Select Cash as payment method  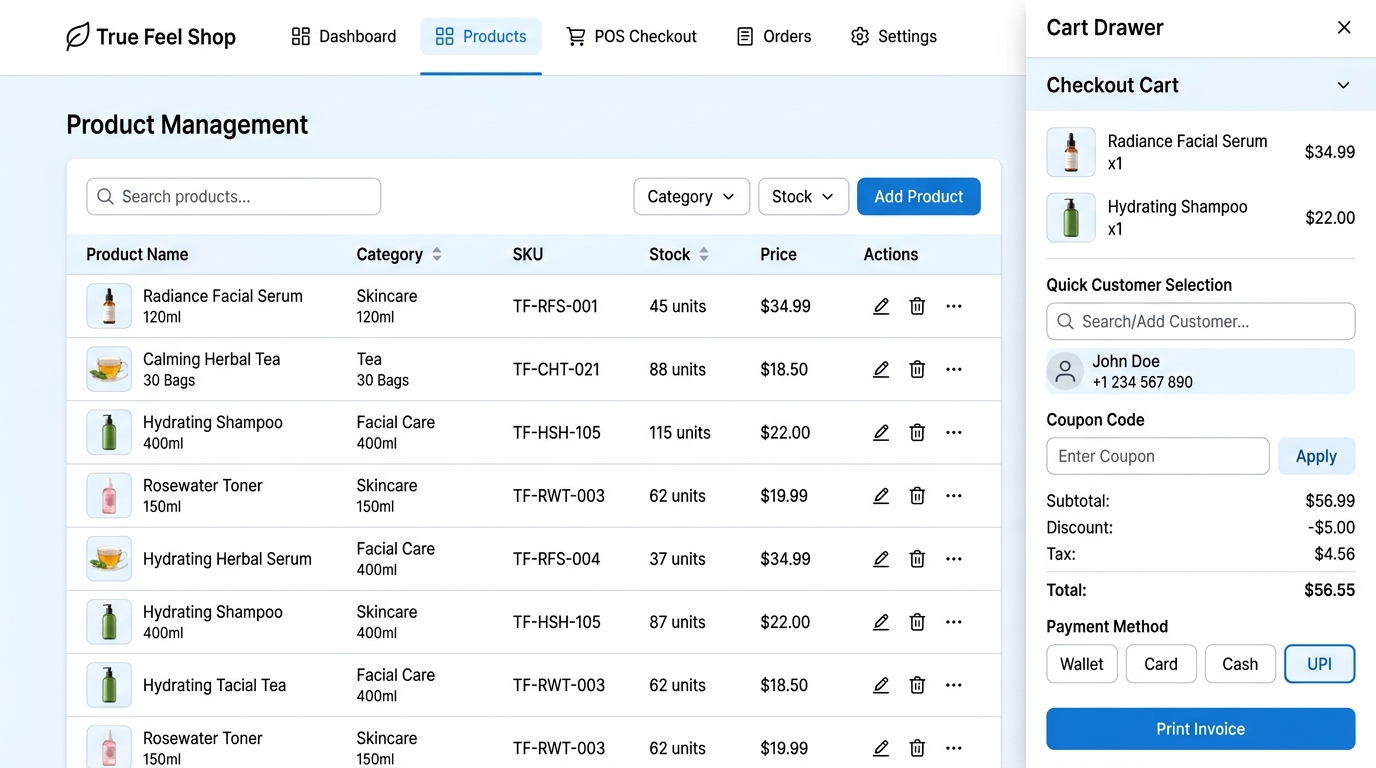tap(1240, 664)
